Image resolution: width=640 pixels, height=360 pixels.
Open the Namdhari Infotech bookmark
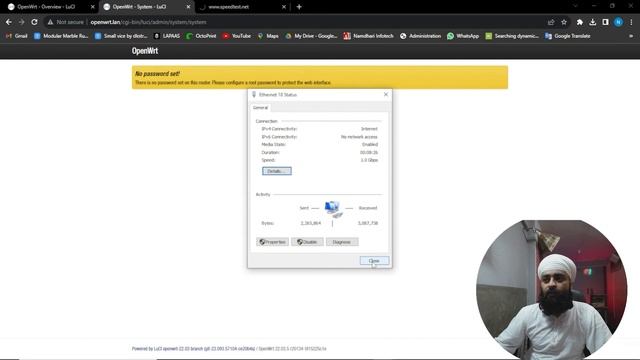(x=369, y=36)
